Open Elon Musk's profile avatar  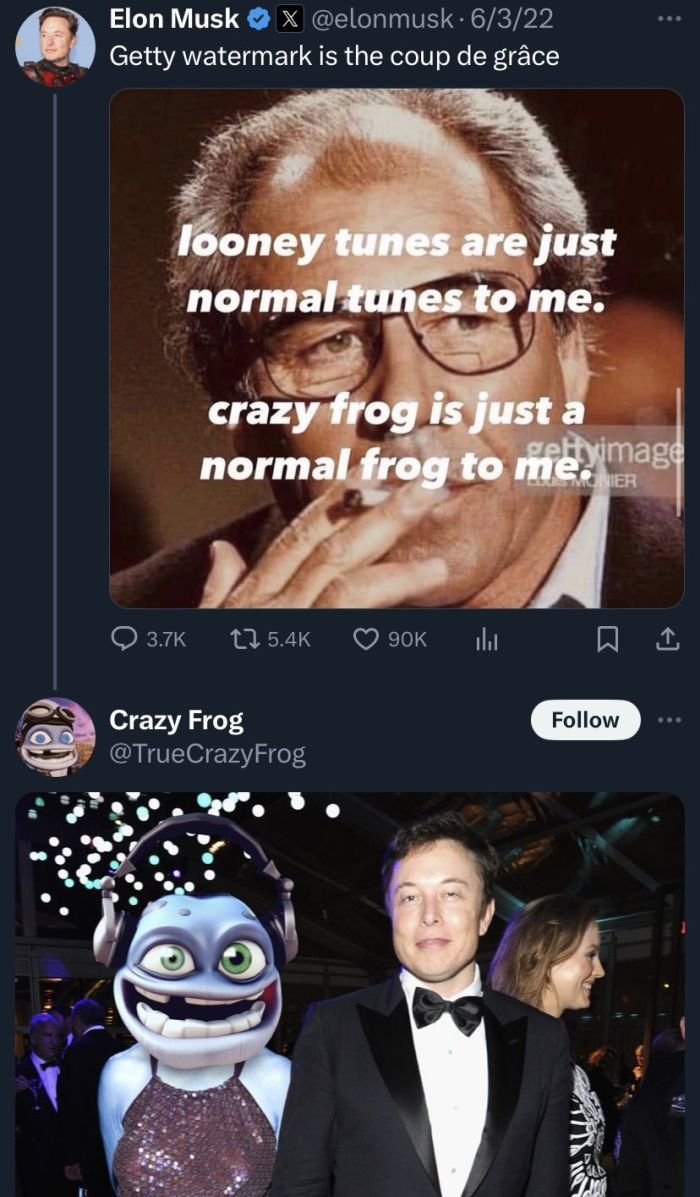tap(55, 47)
